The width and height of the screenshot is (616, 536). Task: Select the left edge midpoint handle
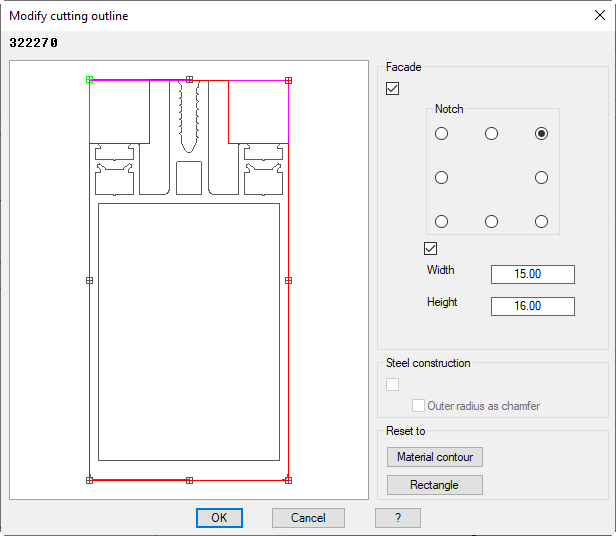90,281
